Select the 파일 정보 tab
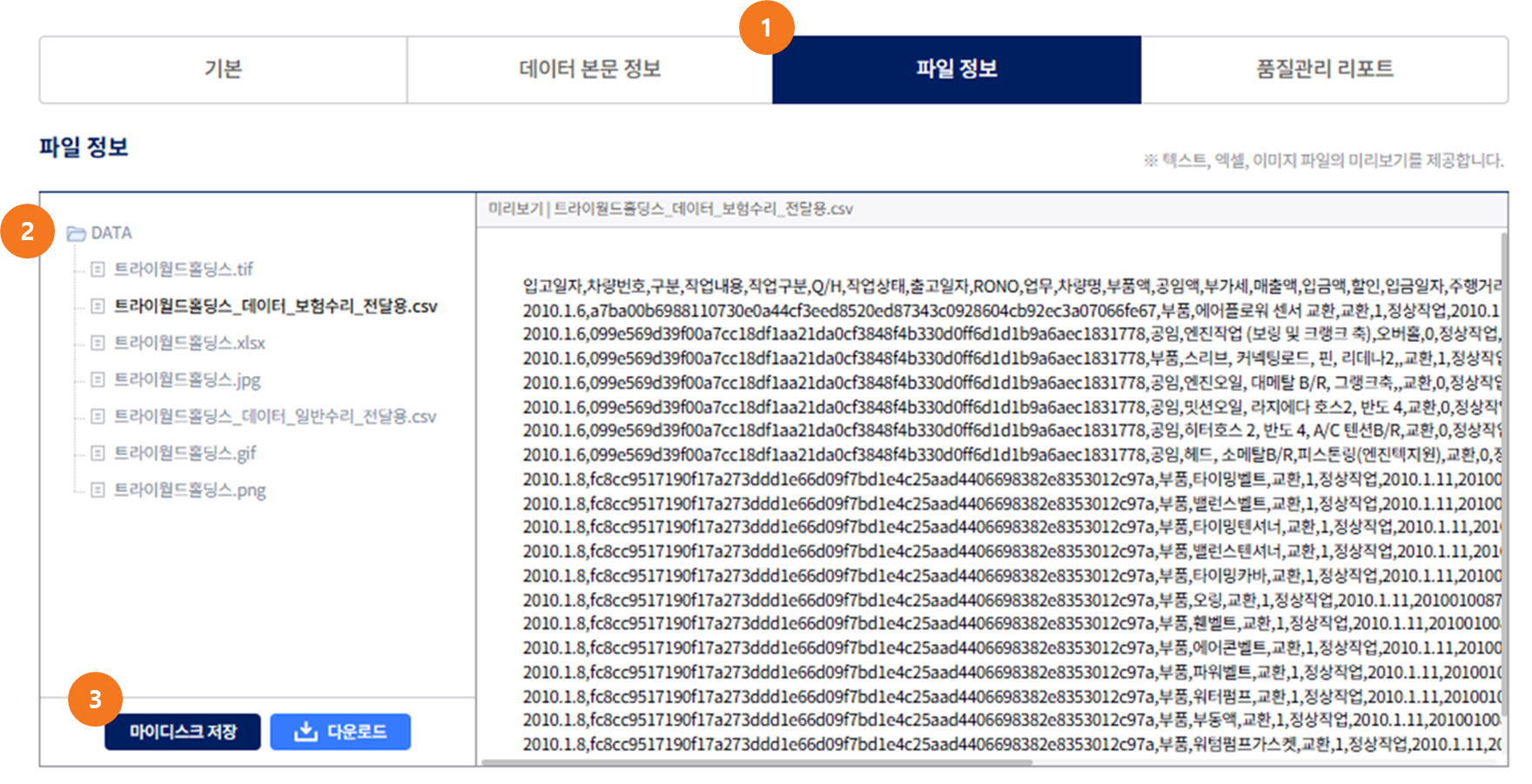 point(956,70)
